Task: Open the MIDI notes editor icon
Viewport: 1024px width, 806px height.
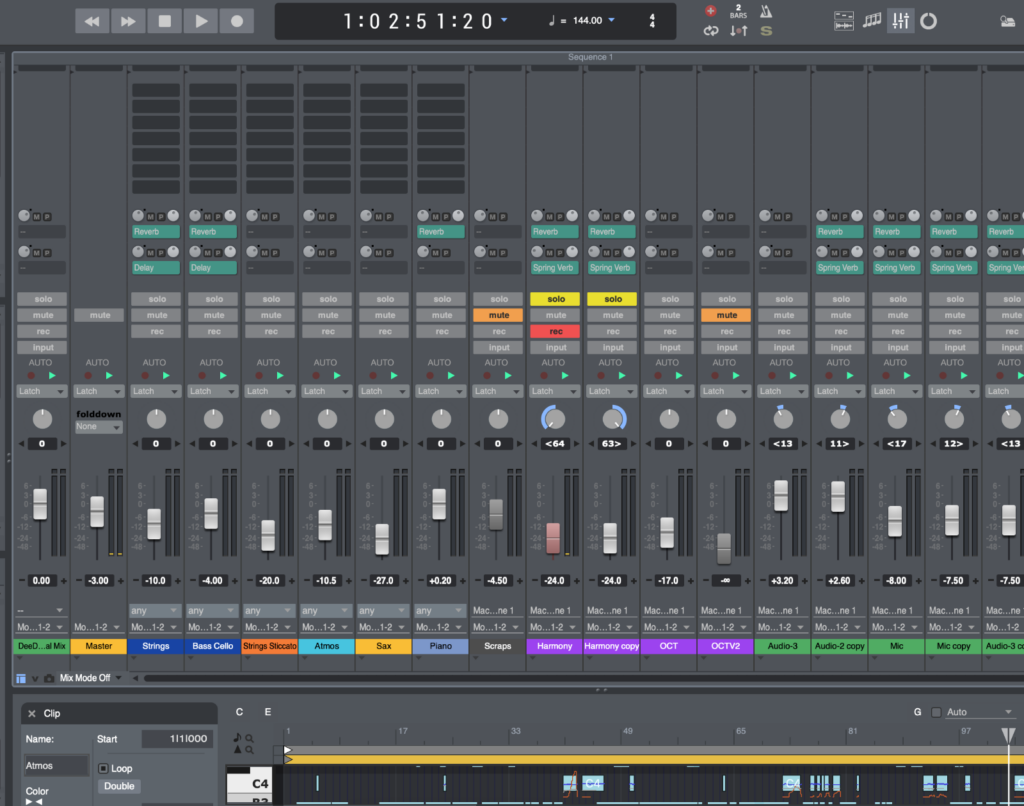Action: pyautogui.click(x=872, y=22)
